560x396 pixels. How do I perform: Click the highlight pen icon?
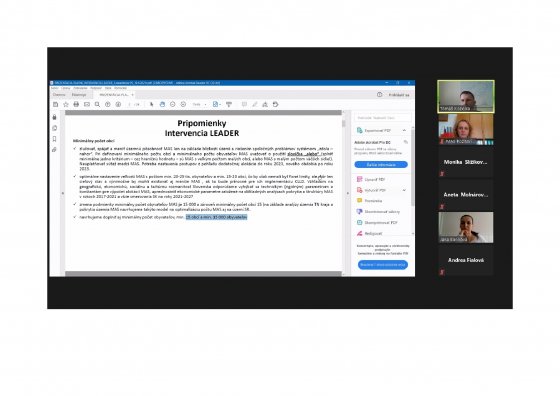pyautogui.click(x=255, y=104)
